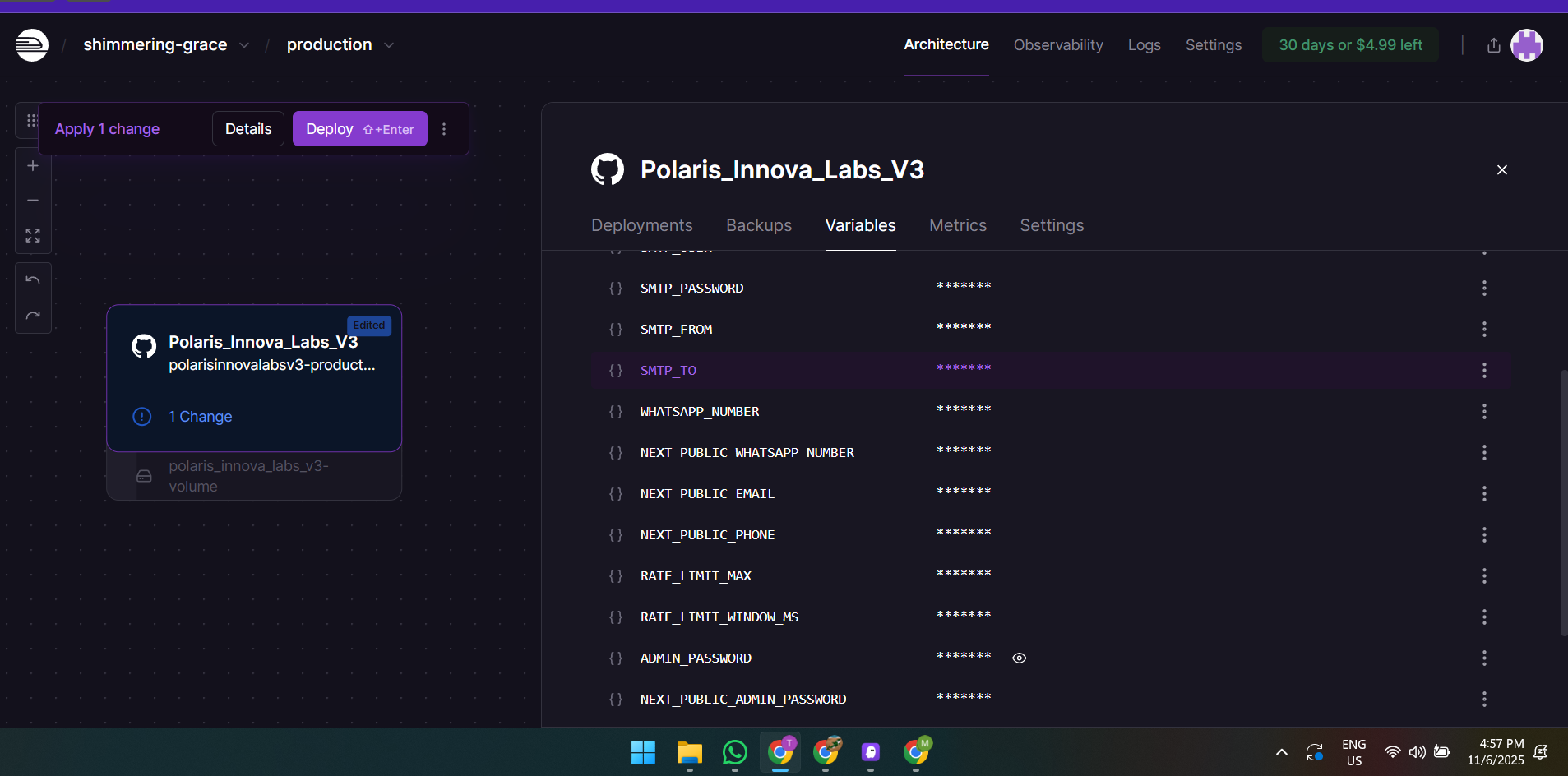Viewport: 1568px width, 776px height.
Task: Open WhatsApp from the taskbar
Action: click(734, 752)
